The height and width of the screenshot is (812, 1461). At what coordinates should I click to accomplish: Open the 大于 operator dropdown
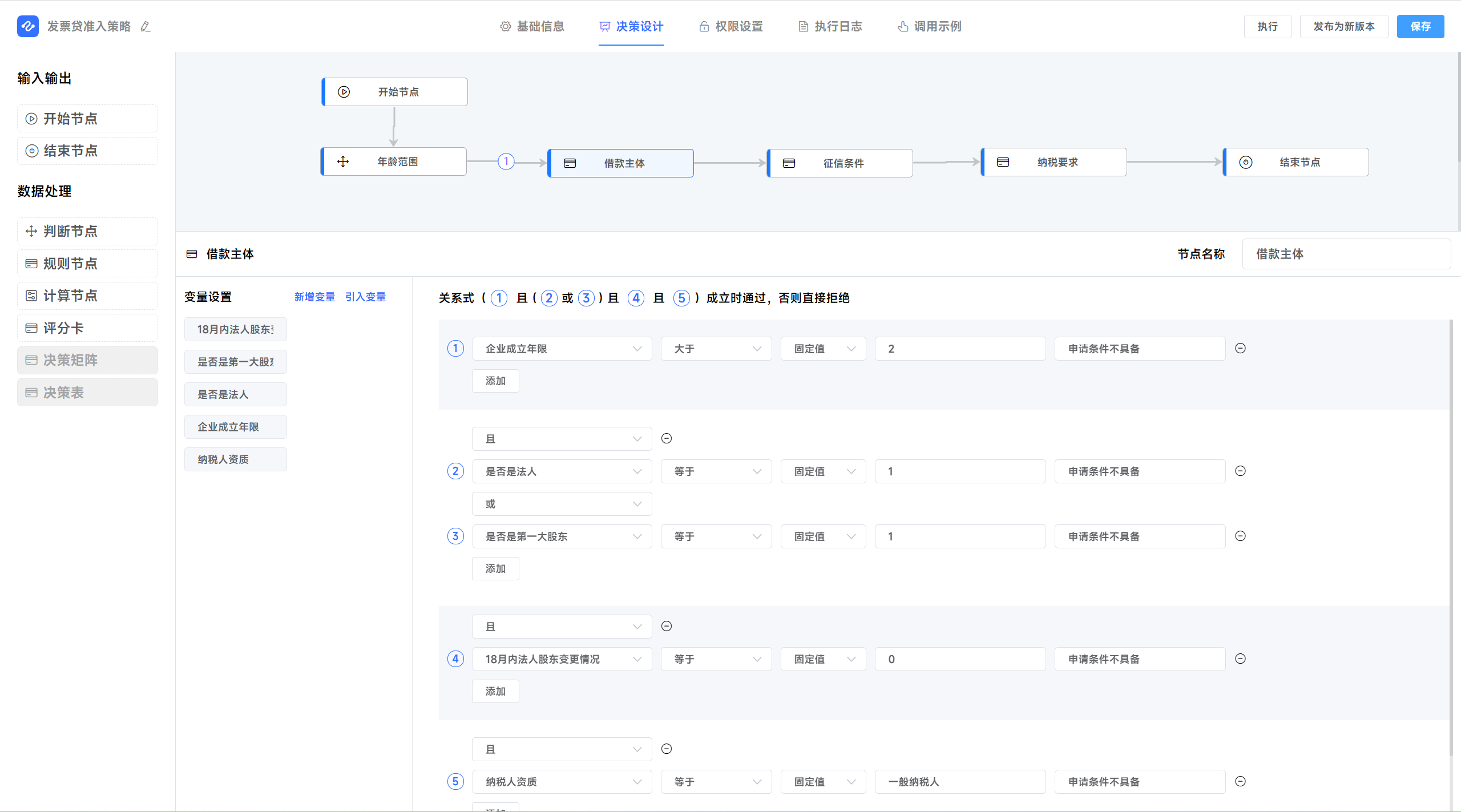[716, 349]
